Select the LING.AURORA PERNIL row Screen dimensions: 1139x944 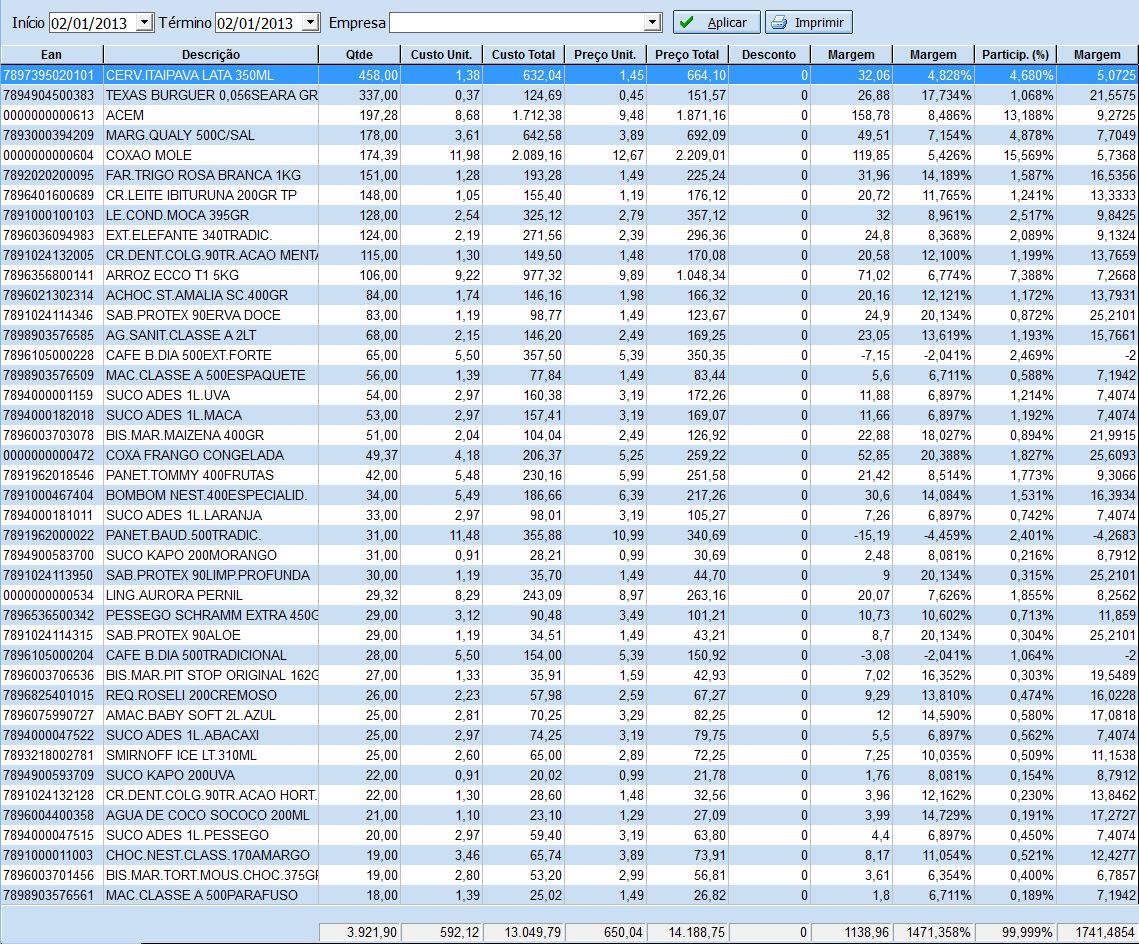(x=570, y=595)
